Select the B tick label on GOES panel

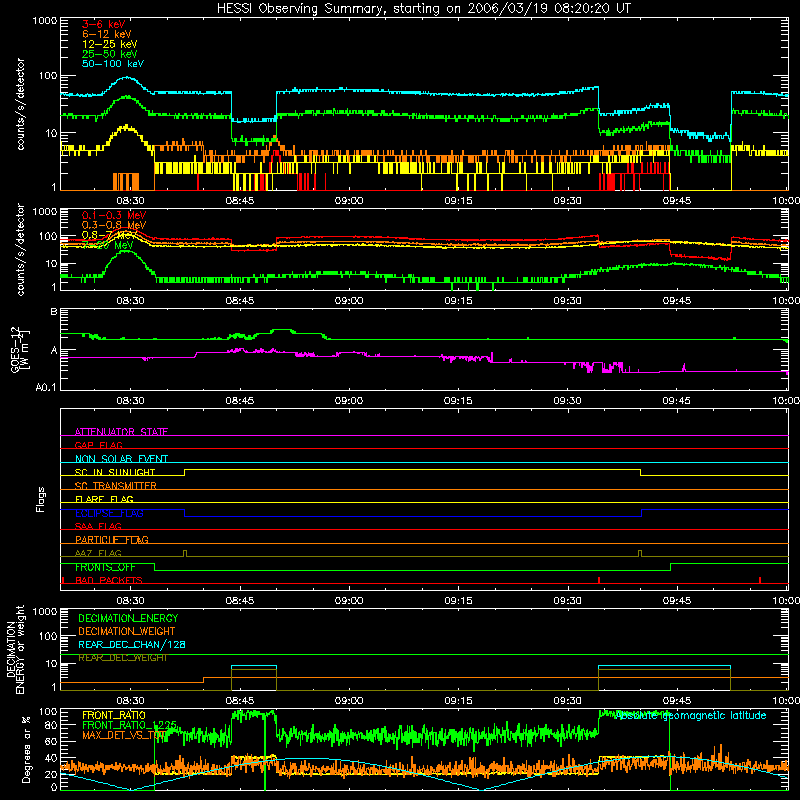tap(54, 312)
